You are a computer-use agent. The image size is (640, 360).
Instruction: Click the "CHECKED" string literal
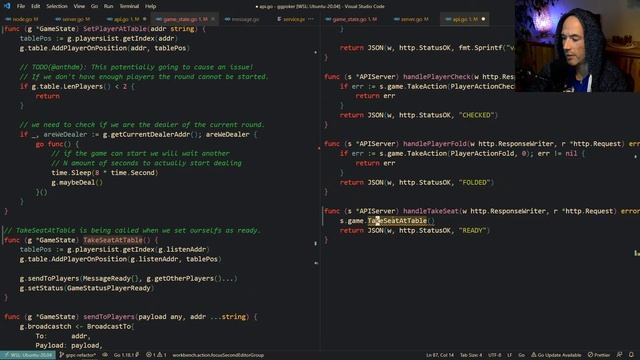coord(476,115)
